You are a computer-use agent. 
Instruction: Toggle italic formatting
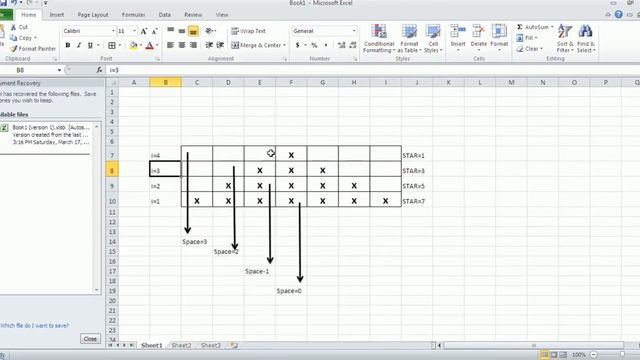point(79,45)
